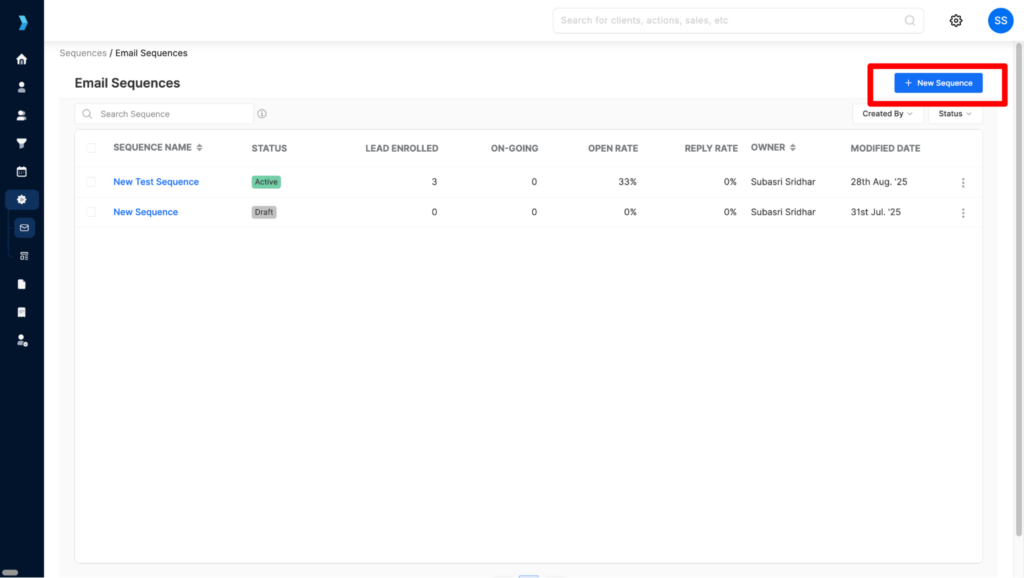Click the automation gear icon in sidebar
This screenshot has width=1024, height=578.
pos(22,199)
